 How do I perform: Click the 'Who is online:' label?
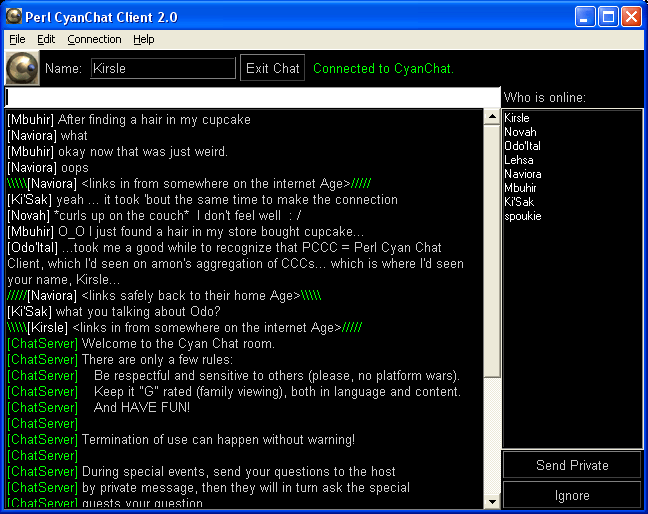[544, 98]
